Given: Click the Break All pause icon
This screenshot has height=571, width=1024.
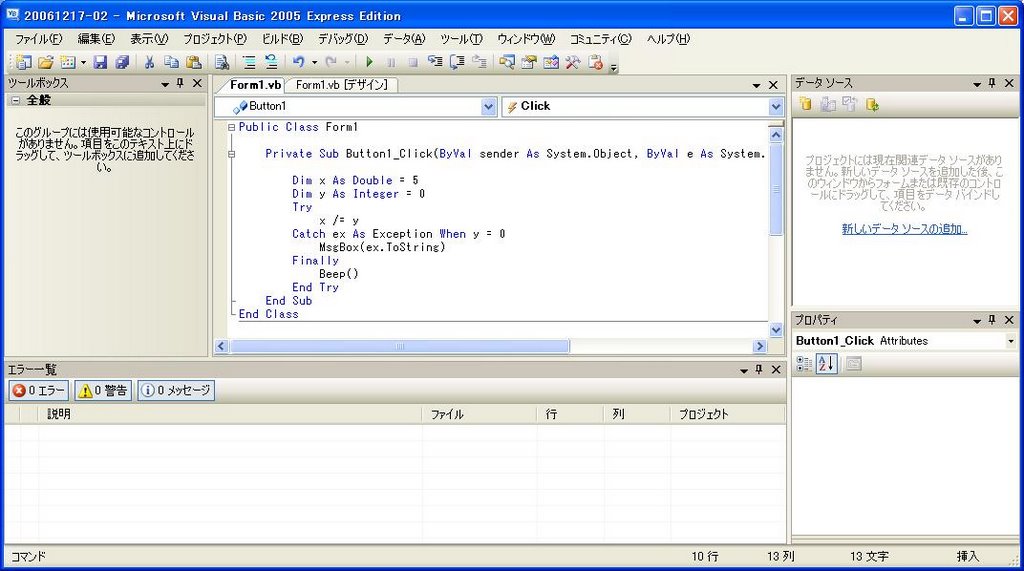Looking at the screenshot, I should 391,62.
